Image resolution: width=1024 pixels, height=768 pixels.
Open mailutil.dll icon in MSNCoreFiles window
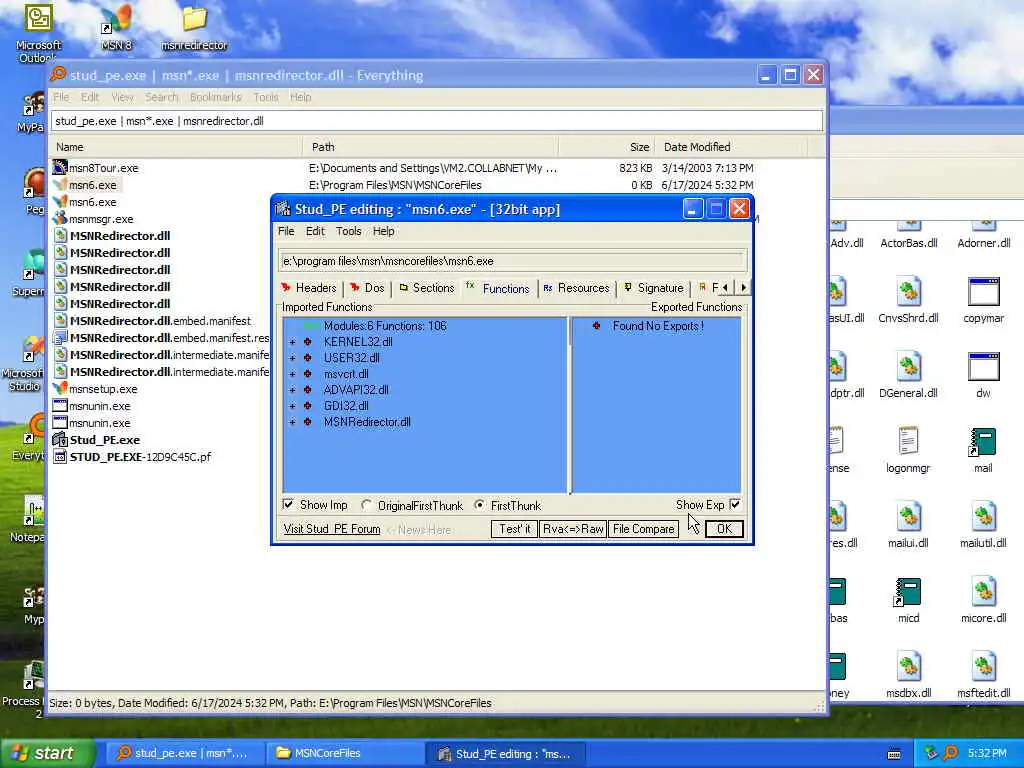(984, 517)
